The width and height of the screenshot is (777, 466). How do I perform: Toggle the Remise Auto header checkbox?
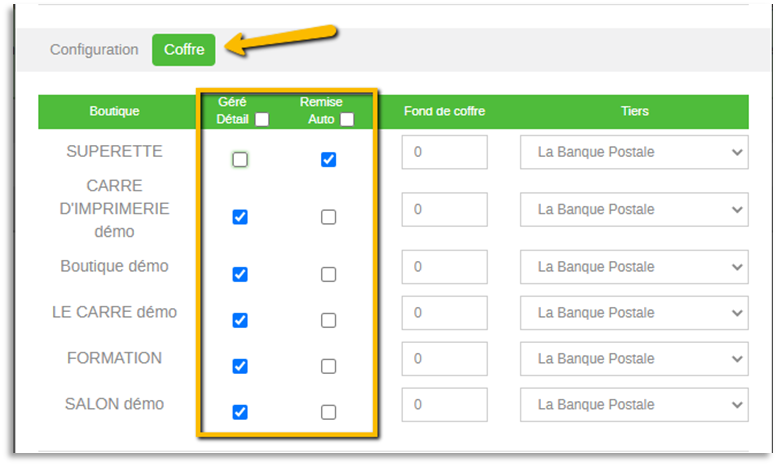tap(346, 120)
